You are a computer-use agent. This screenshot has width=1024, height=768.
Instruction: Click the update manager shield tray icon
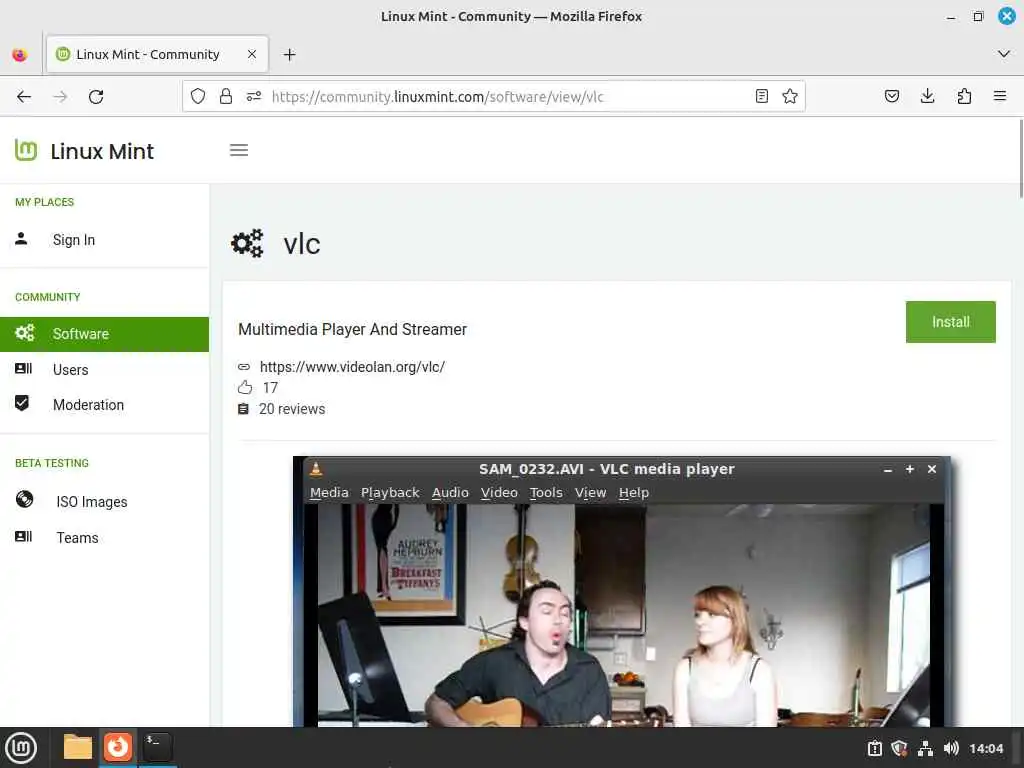(x=899, y=748)
